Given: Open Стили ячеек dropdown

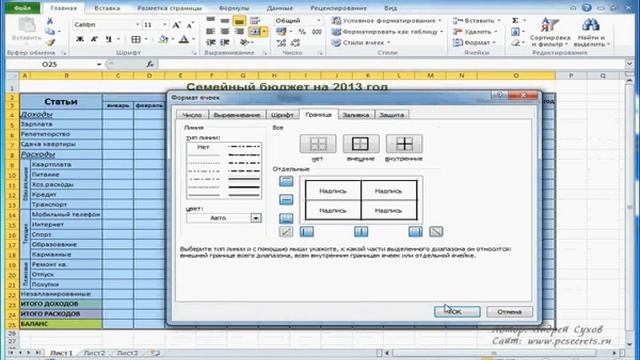Looking at the screenshot, I should pos(361,42).
